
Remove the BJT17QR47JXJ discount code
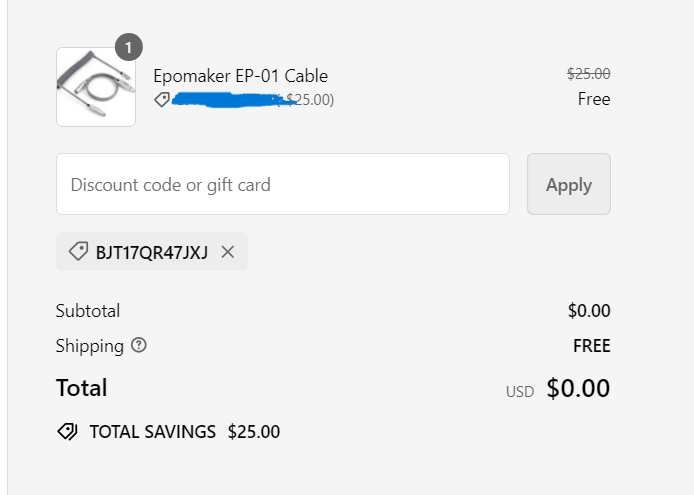click(228, 252)
